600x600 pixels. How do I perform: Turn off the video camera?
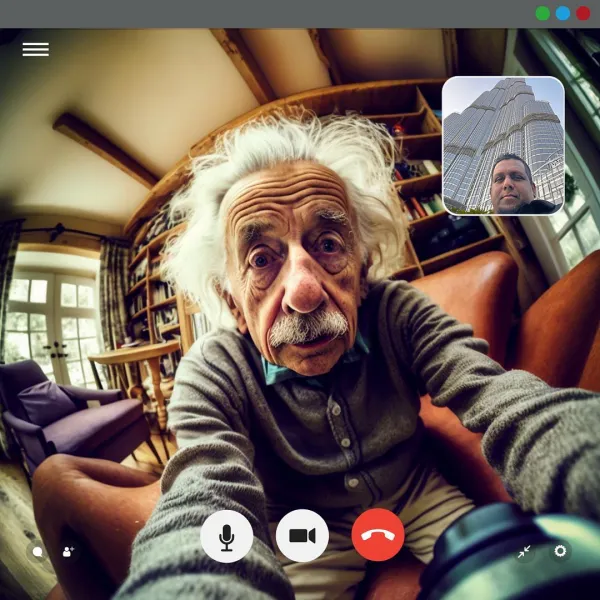(x=302, y=536)
